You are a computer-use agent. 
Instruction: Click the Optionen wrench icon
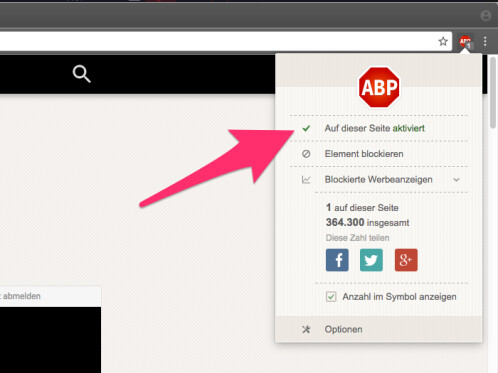(306, 329)
